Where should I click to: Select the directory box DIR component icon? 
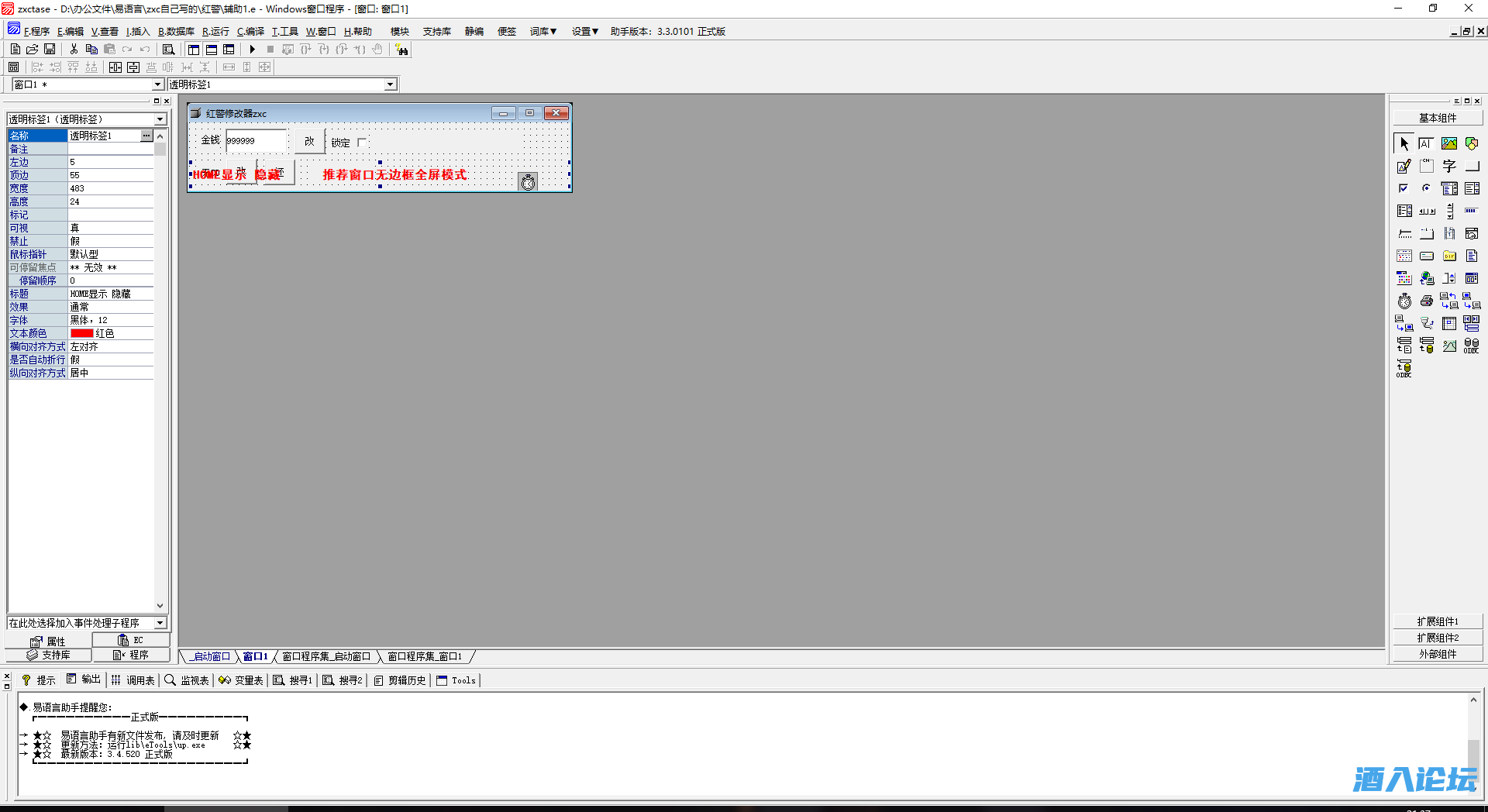click(x=1449, y=256)
